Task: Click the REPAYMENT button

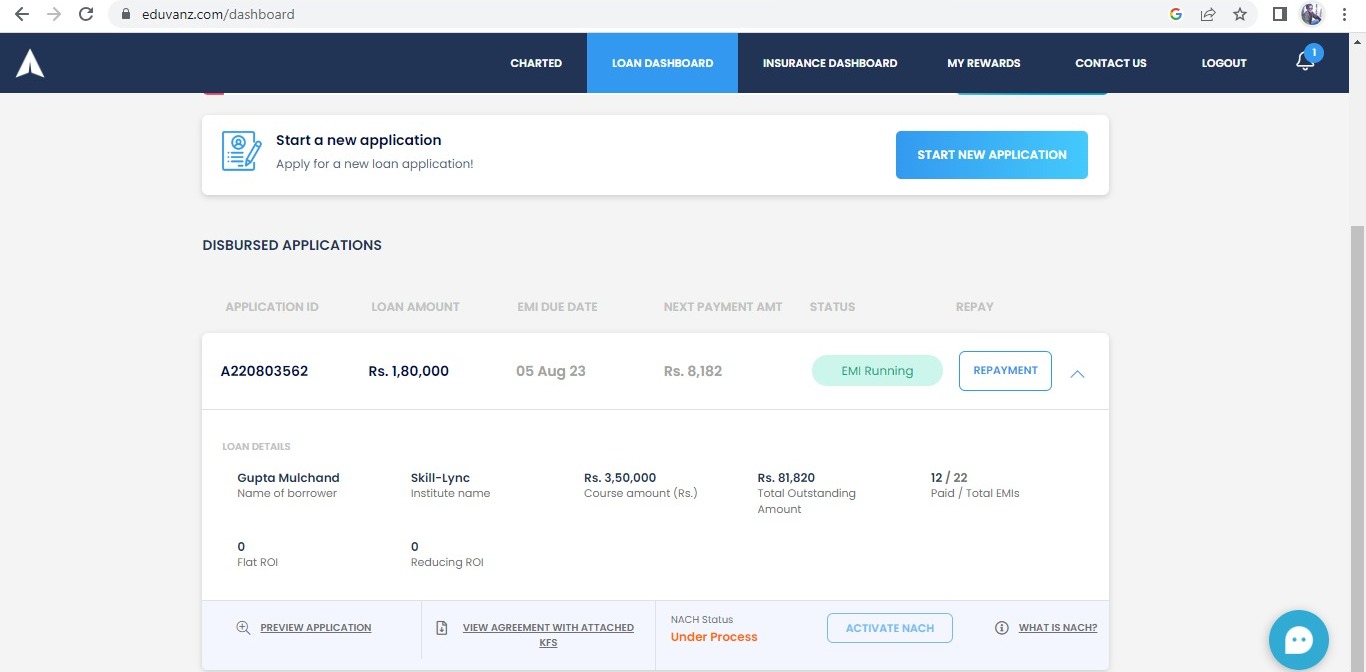Action: pyautogui.click(x=1005, y=371)
